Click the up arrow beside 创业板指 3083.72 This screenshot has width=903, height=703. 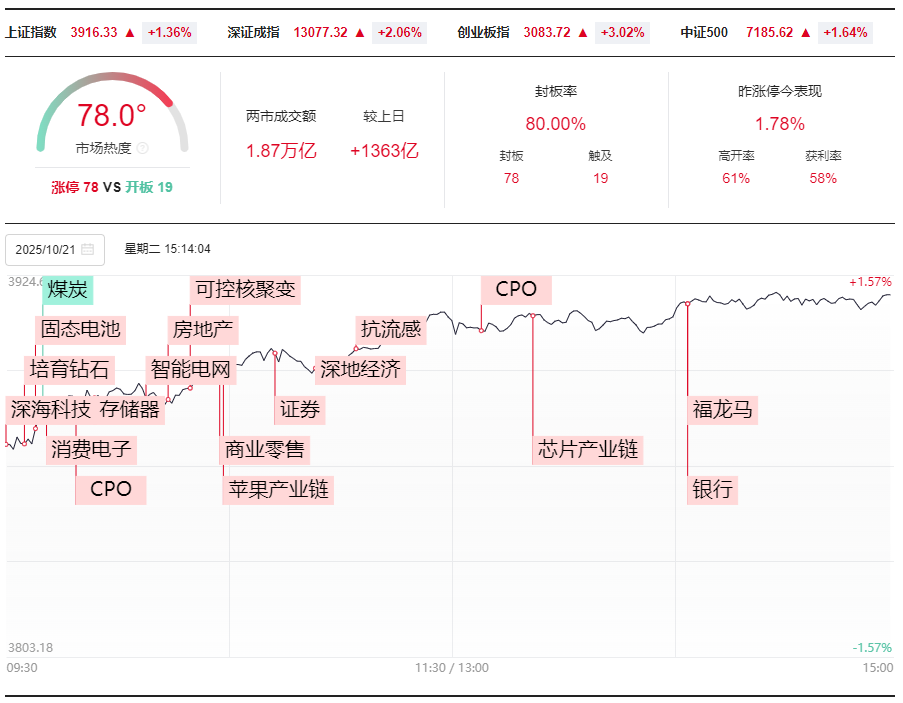tap(583, 33)
